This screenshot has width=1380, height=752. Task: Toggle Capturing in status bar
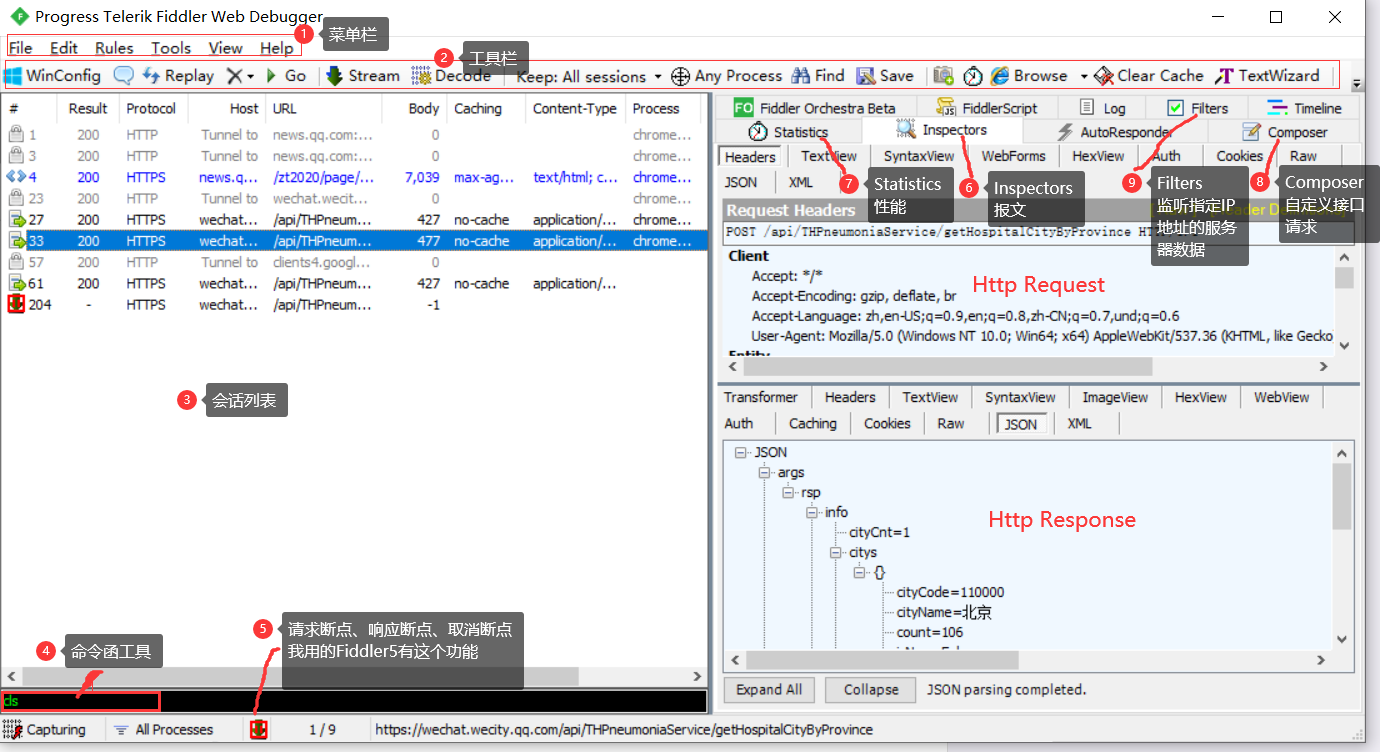tap(47, 730)
